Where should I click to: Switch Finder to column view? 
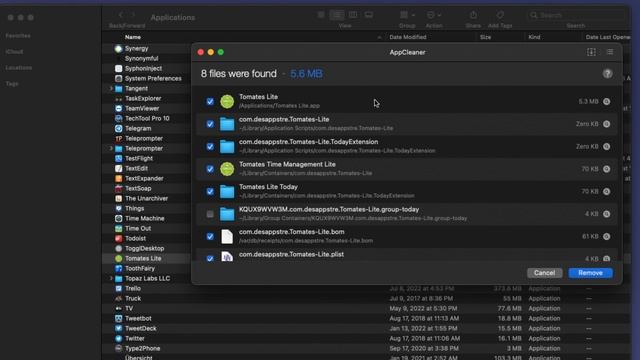353,15
